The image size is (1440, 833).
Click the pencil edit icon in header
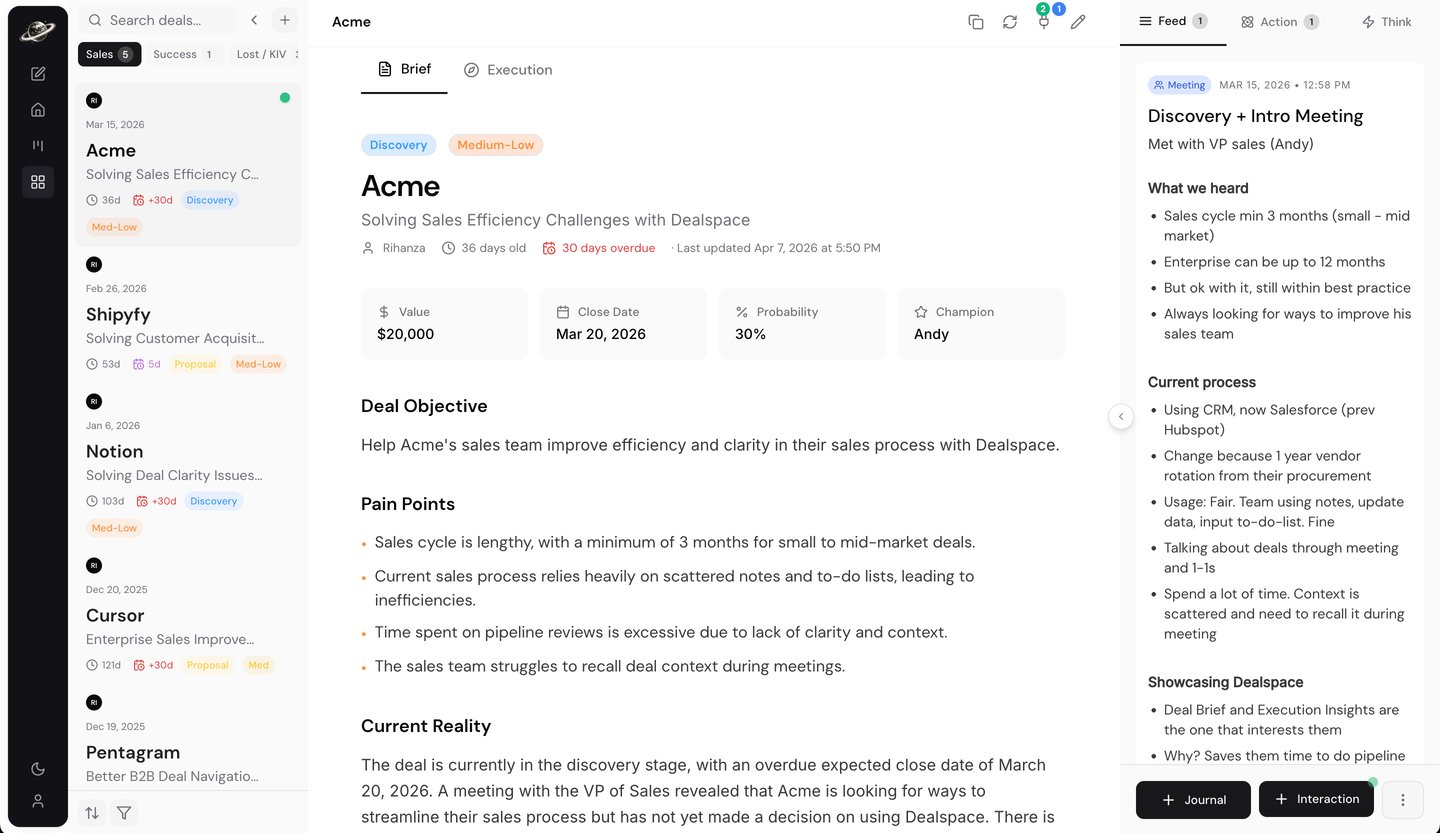point(1078,22)
